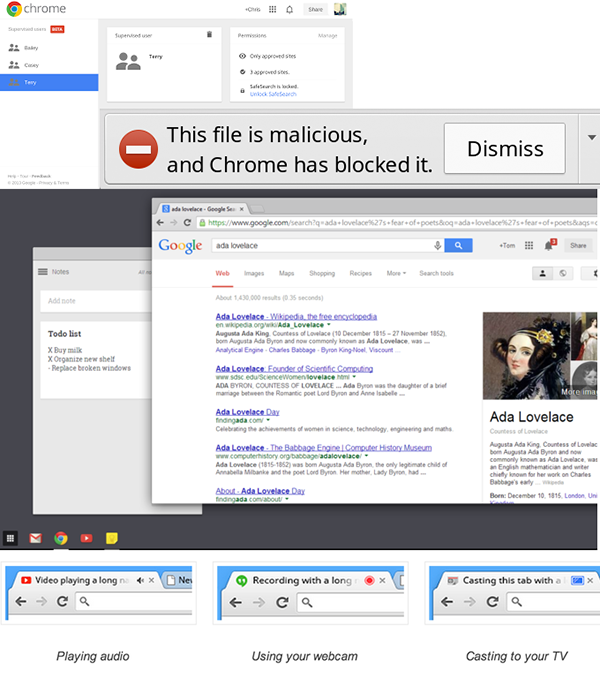This screenshot has height=679, width=600.
Task: Click the google.com address bar URL
Action: point(398,223)
